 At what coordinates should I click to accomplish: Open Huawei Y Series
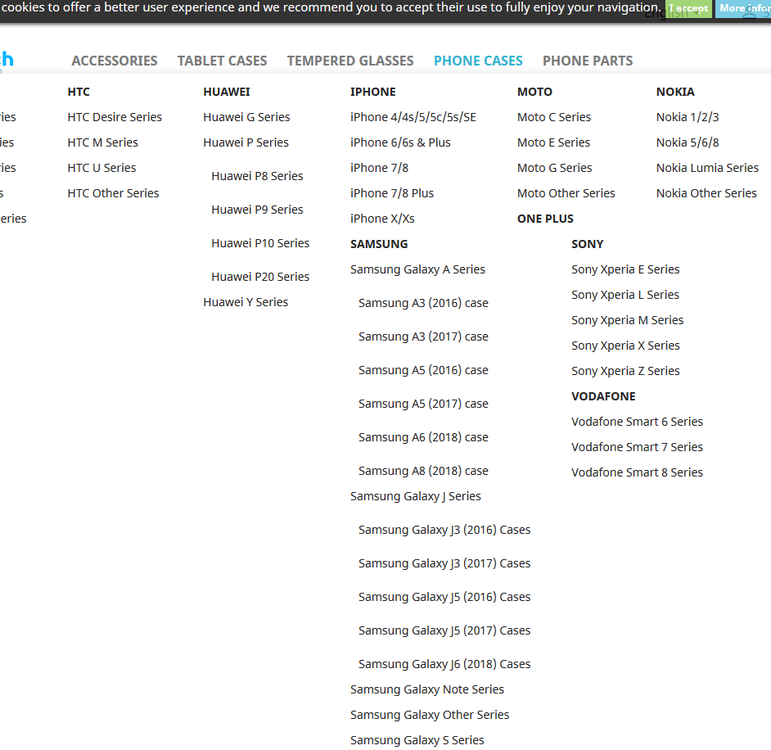pyautogui.click(x=245, y=302)
